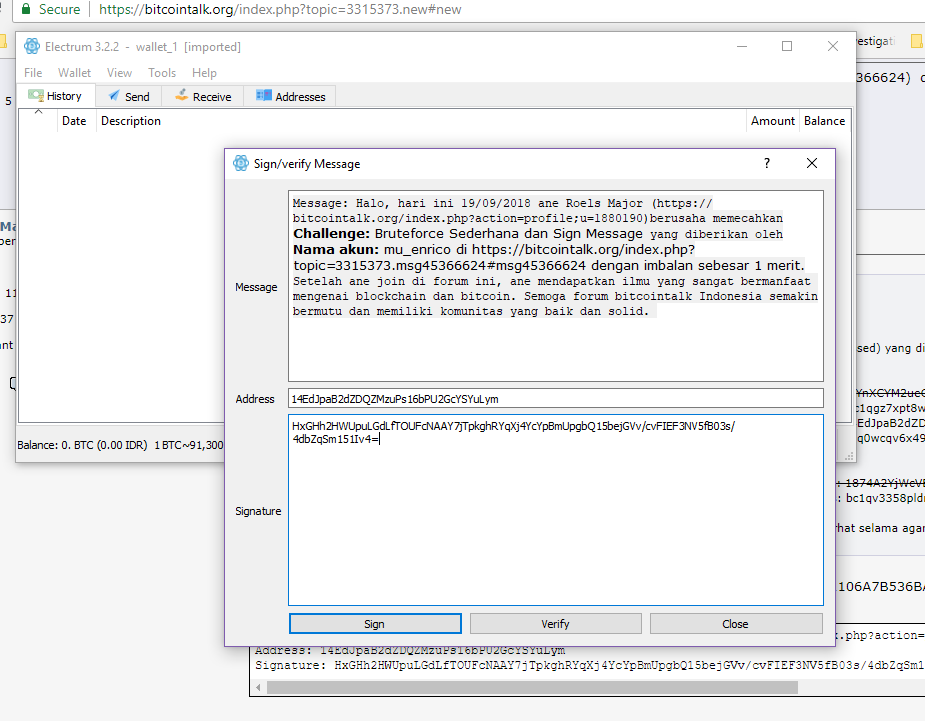The image size is (925, 721).
Task: Open the Wallet menu
Action: [x=74, y=73]
